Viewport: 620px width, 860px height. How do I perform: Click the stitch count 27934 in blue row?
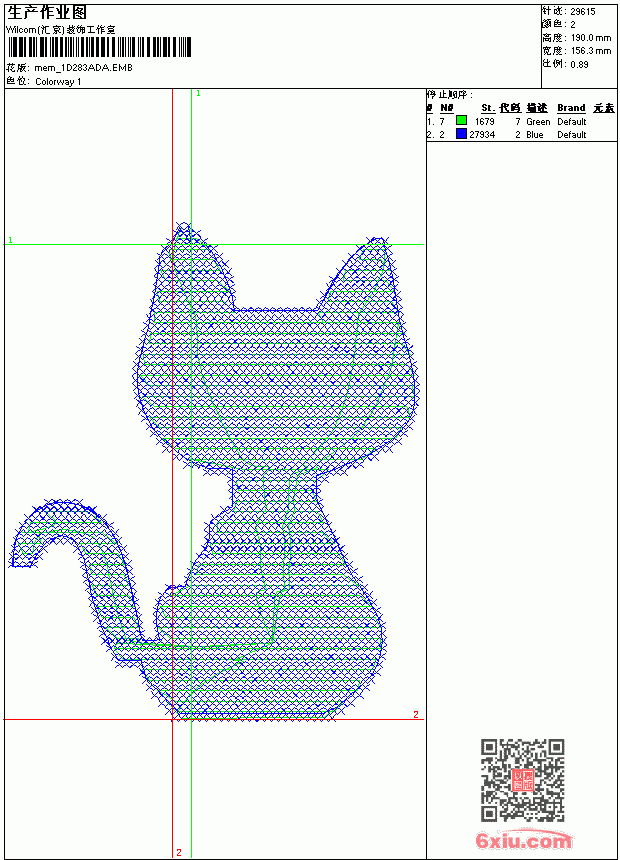482,135
